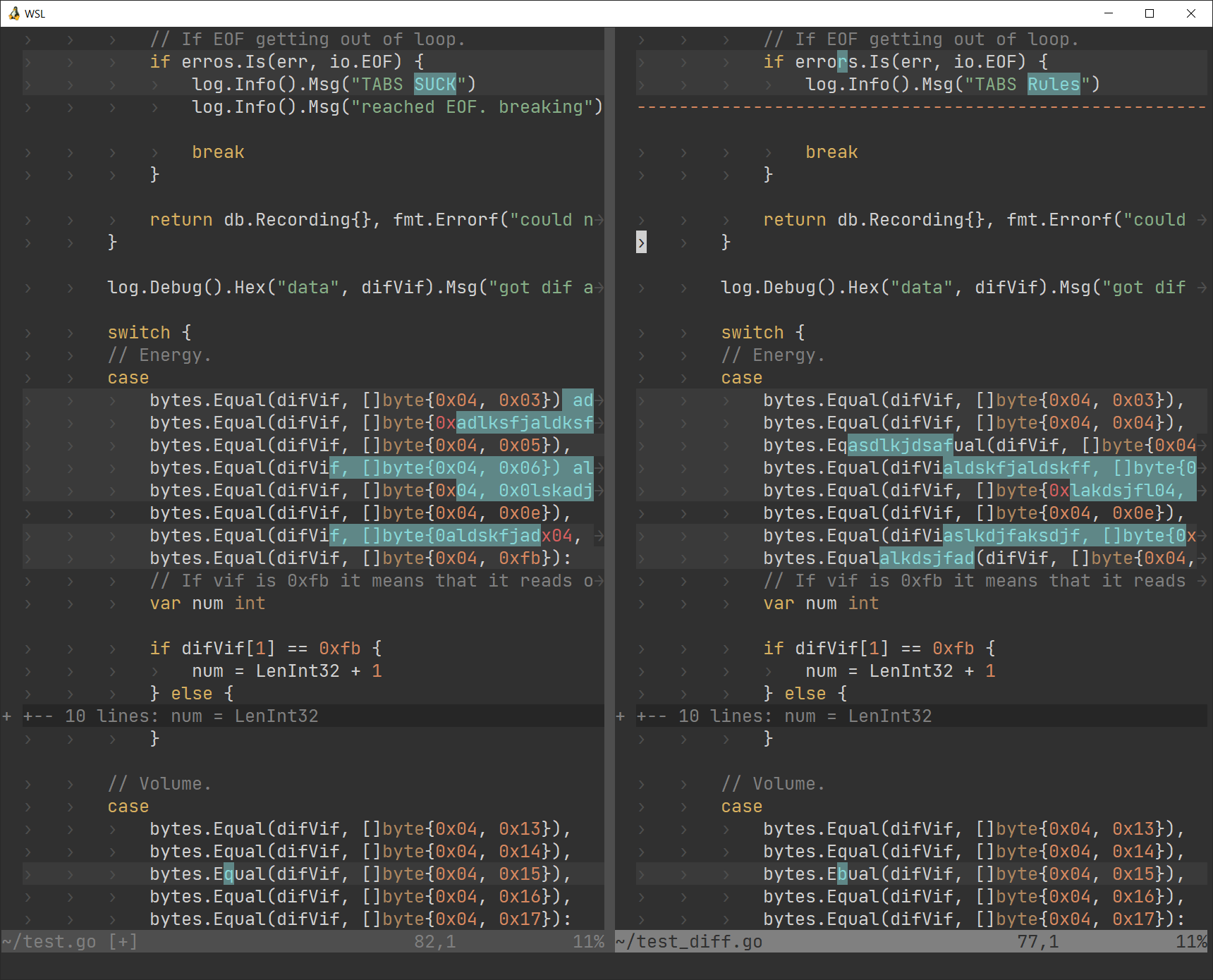The image size is (1213, 980).
Task: Click the highlighted word Rules in right pane
Action: 1054,84
